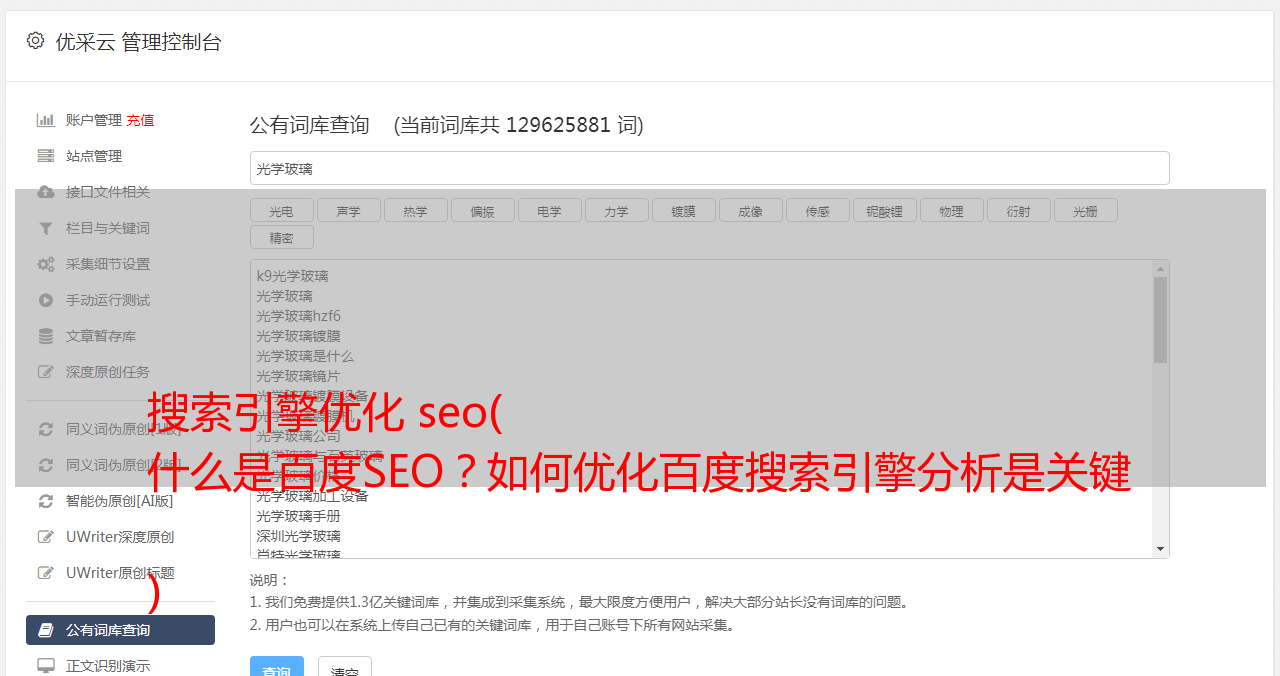Select the 站点管理 server icon
The image size is (1280, 676).
(46, 156)
